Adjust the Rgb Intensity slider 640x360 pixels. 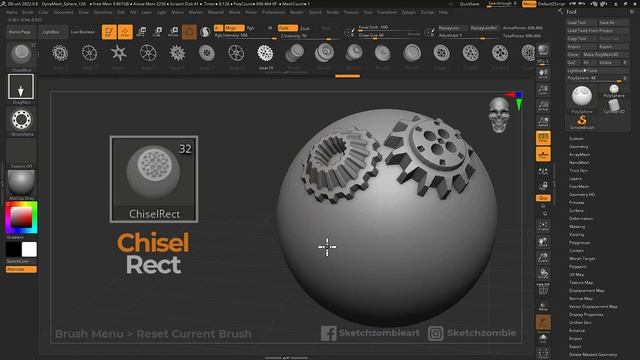245,36
